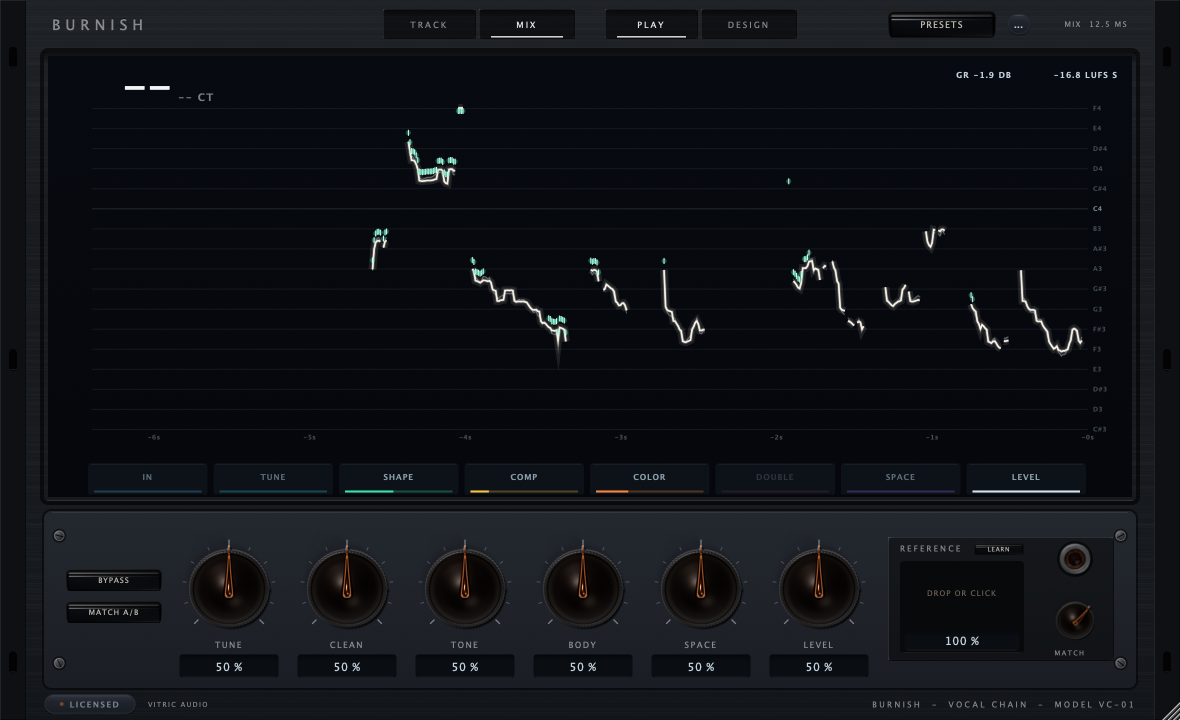
Task: Enable the DOUBLE module
Action: [x=775, y=479]
